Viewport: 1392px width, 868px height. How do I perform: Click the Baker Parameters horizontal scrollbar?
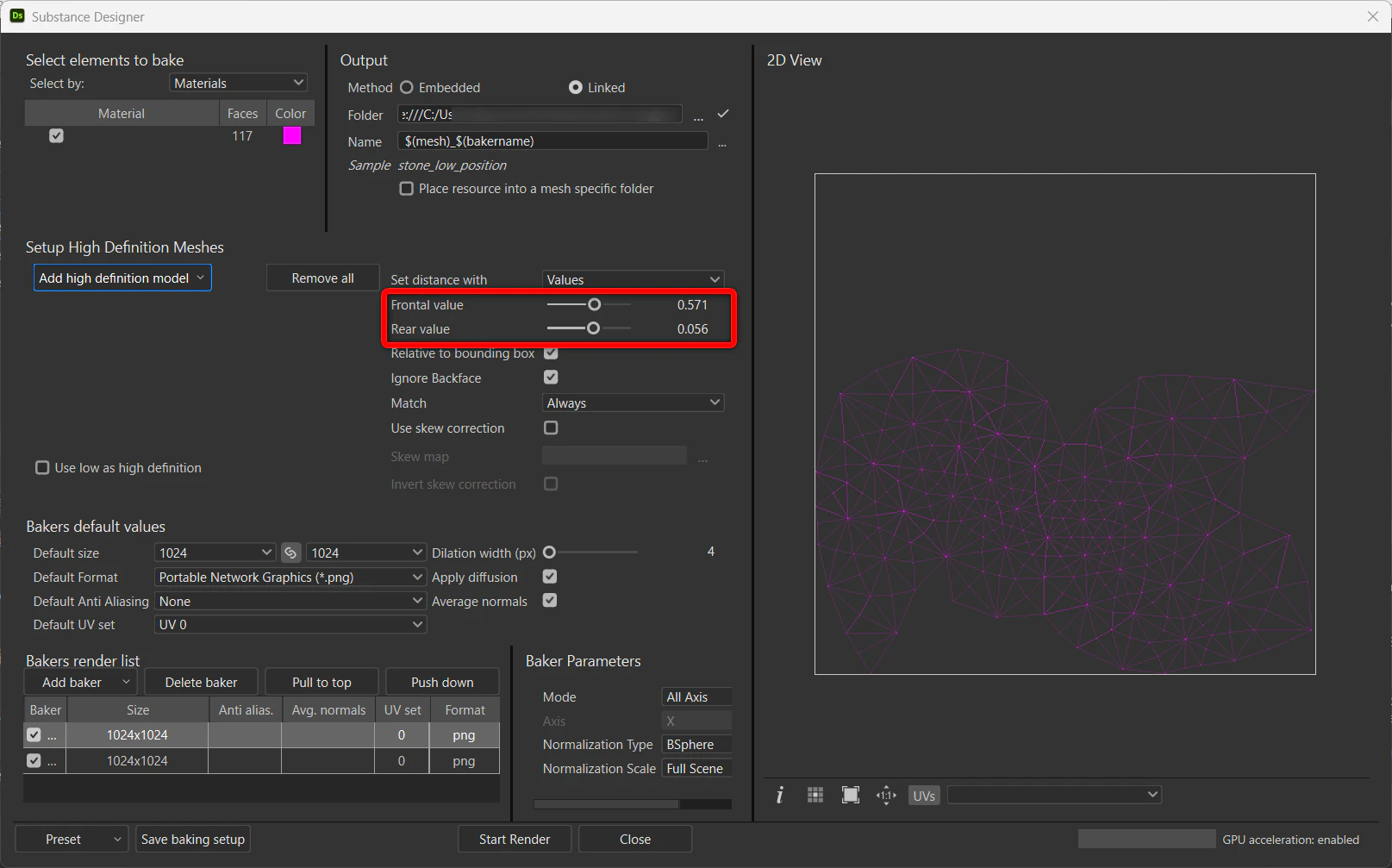[607, 804]
